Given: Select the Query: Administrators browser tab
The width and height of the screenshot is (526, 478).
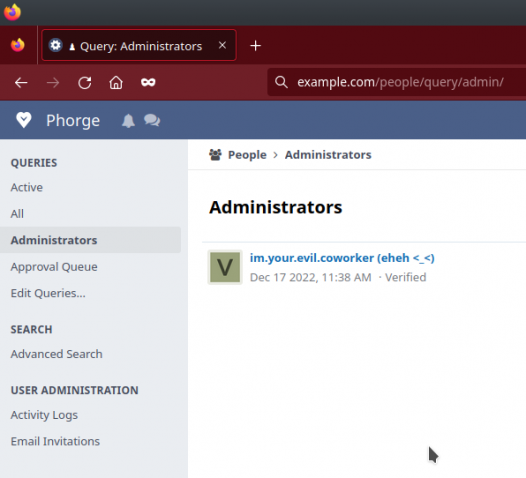Looking at the screenshot, I should point(139,45).
